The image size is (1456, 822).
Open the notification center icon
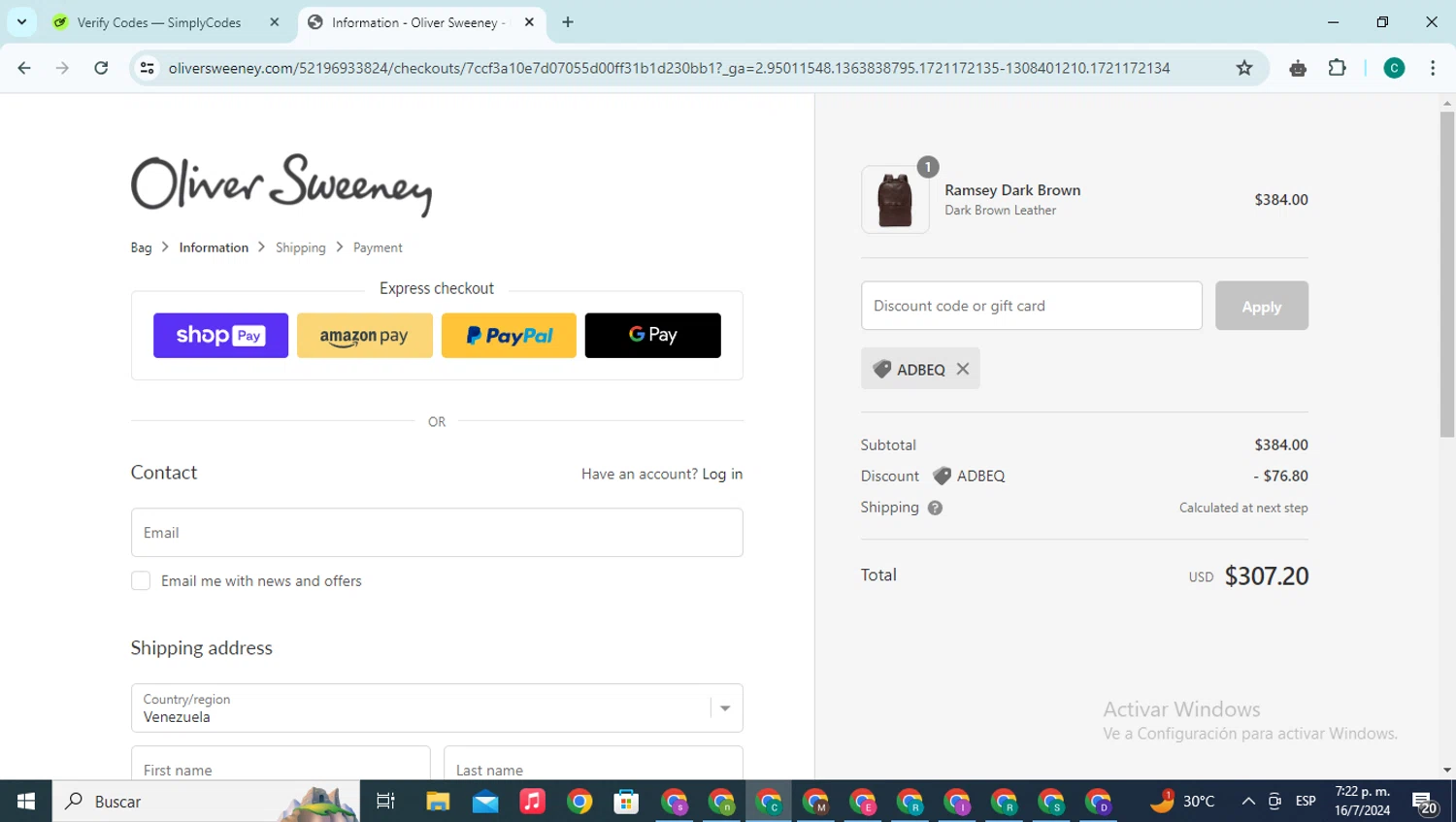[1425, 802]
